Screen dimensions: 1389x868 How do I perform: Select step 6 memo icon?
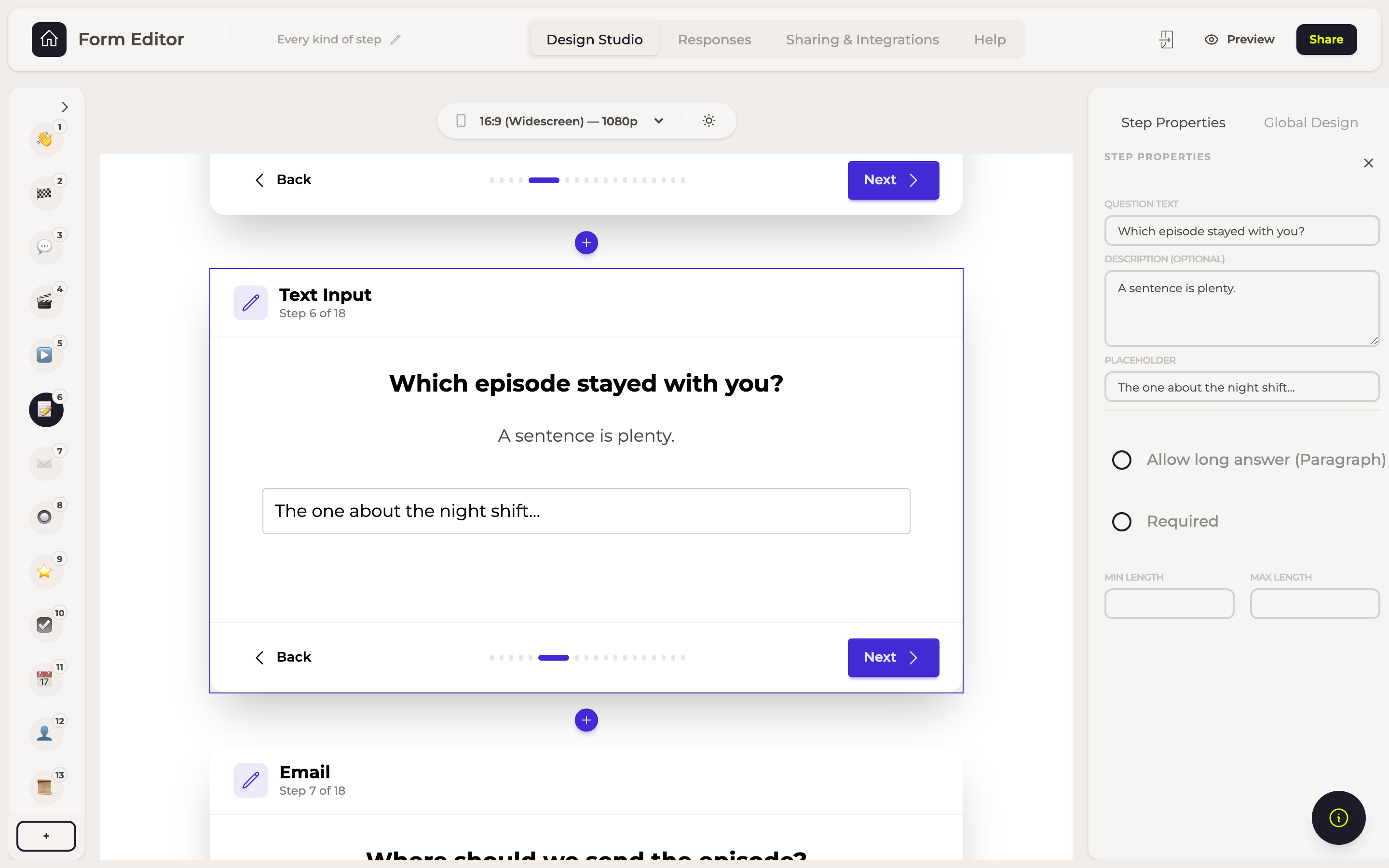pos(45,409)
